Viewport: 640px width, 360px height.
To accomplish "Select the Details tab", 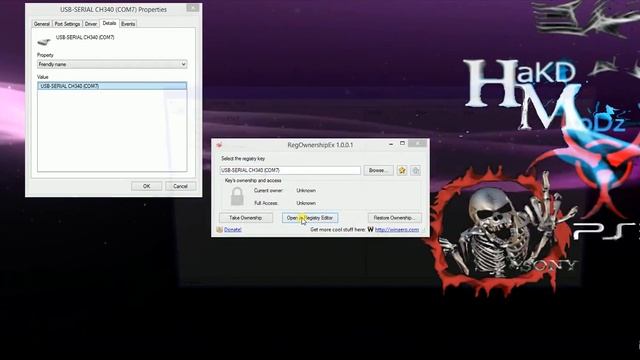I will click(x=109, y=23).
